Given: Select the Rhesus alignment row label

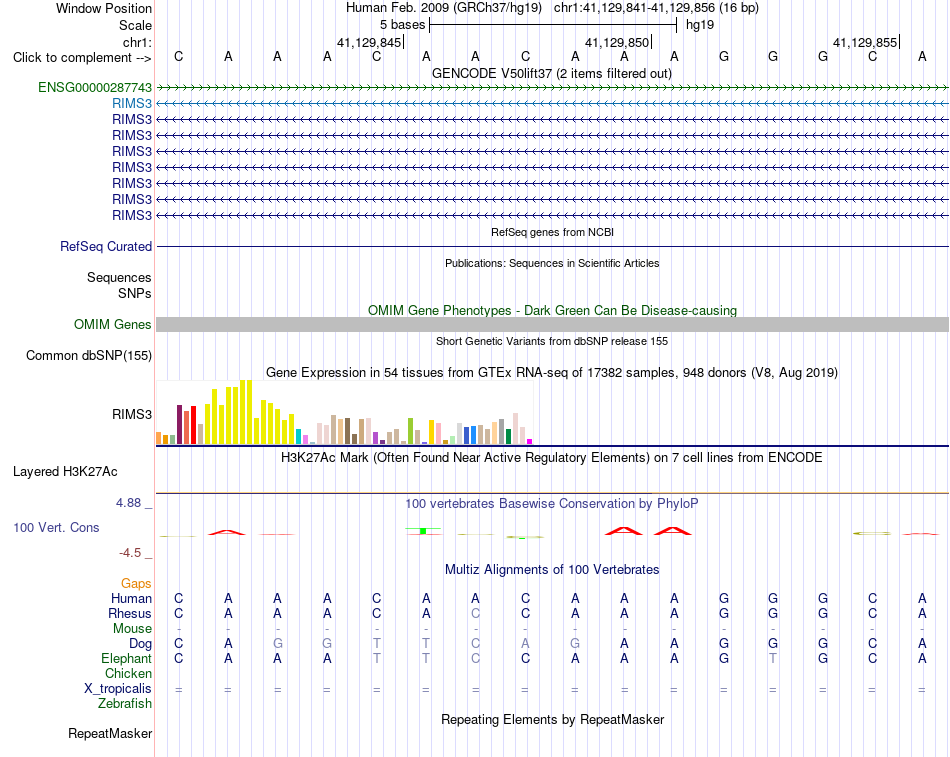Looking at the screenshot, I should pos(130,614).
